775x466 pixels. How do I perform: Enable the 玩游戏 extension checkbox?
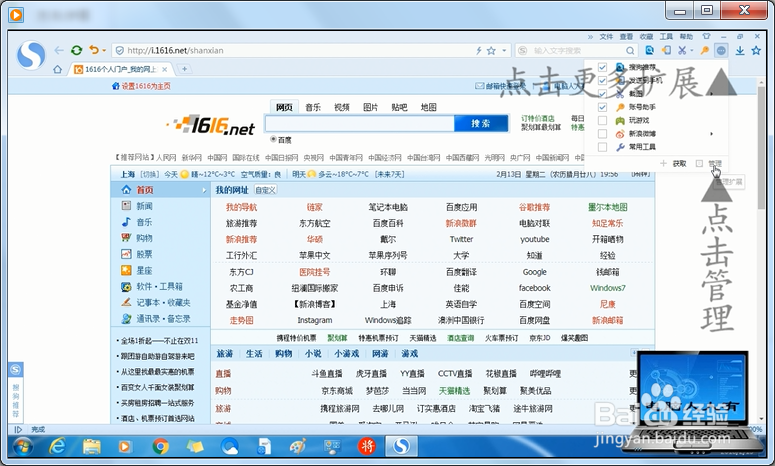[x=603, y=121]
